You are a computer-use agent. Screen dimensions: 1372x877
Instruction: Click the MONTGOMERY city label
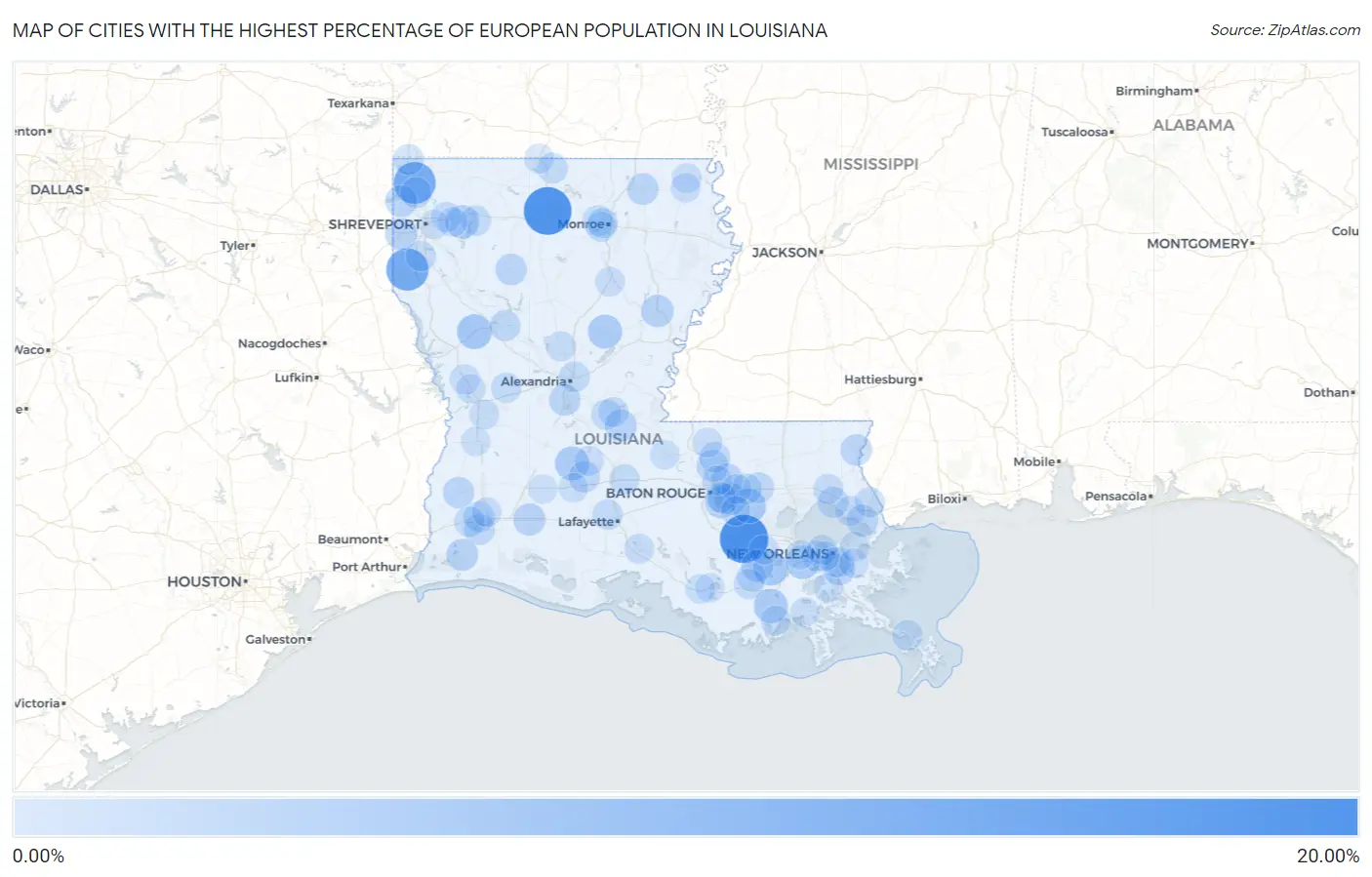(1198, 244)
